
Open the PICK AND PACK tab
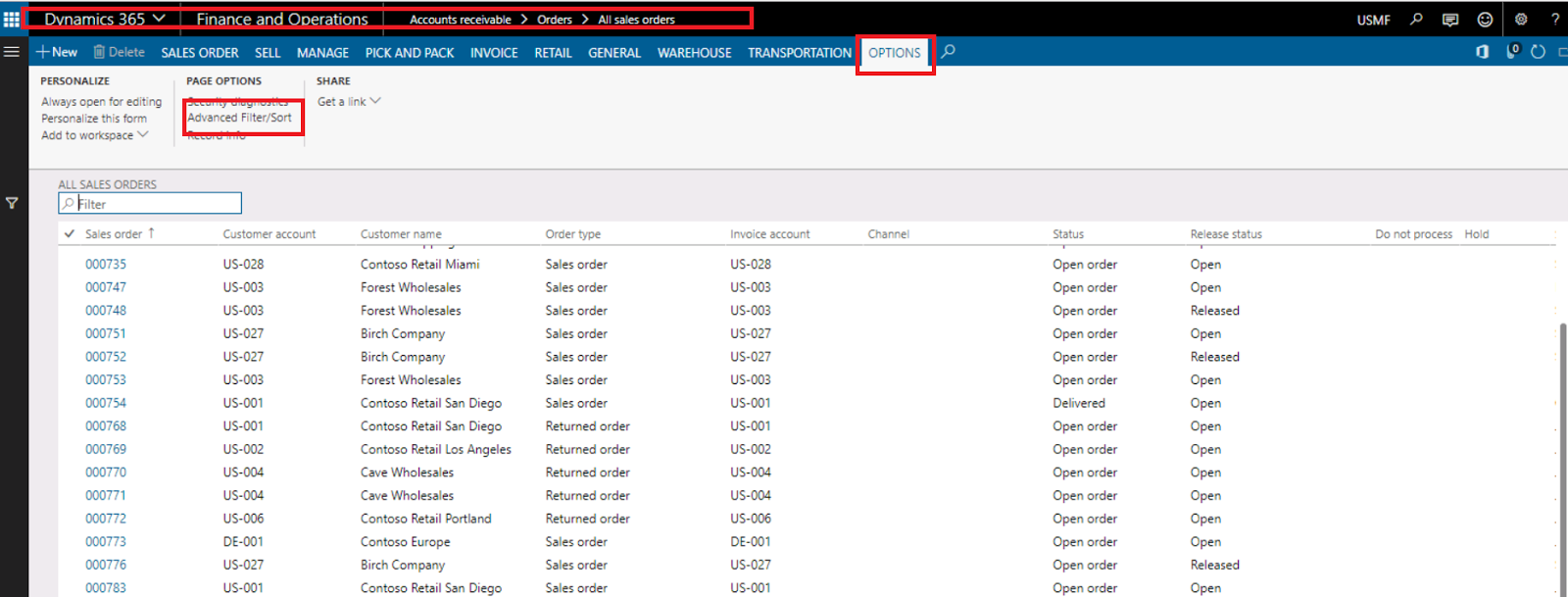[x=409, y=53]
